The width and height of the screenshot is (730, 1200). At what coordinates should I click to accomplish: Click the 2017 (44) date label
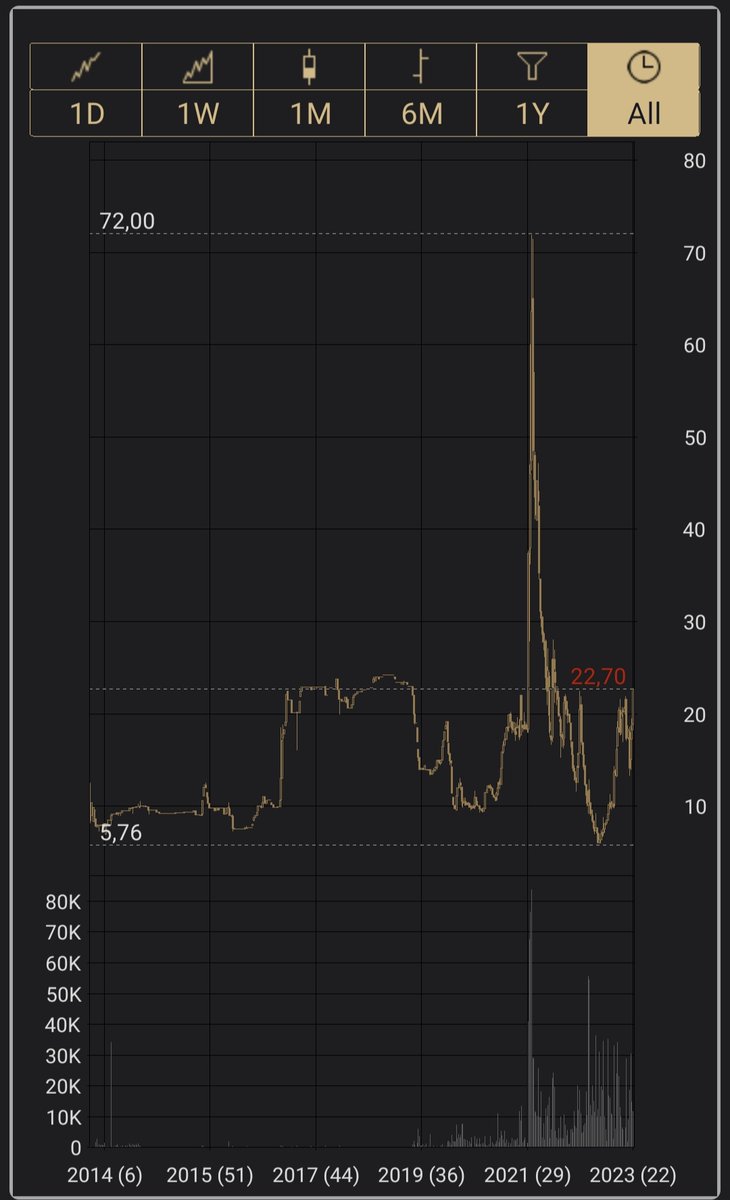tap(315, 1174)
